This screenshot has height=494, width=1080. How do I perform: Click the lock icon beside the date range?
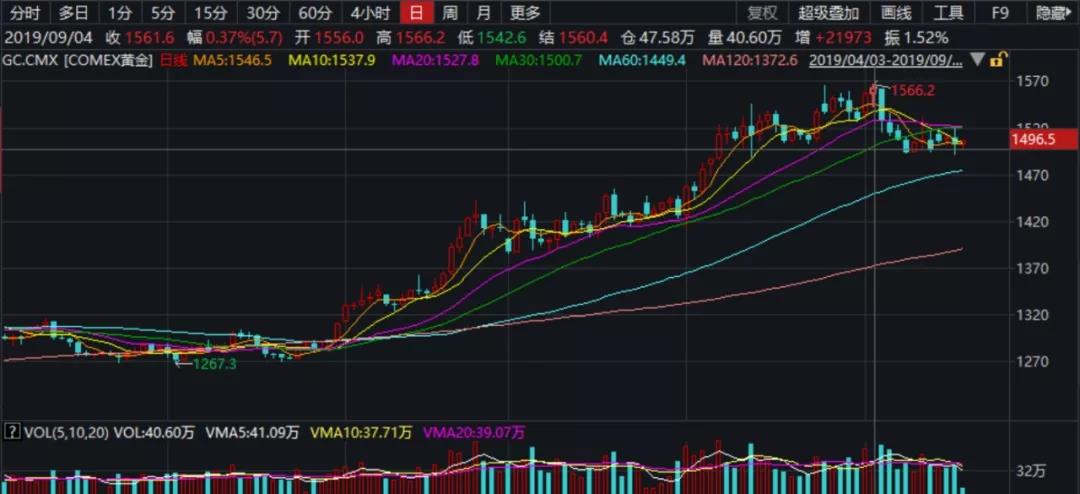[996, 60]
